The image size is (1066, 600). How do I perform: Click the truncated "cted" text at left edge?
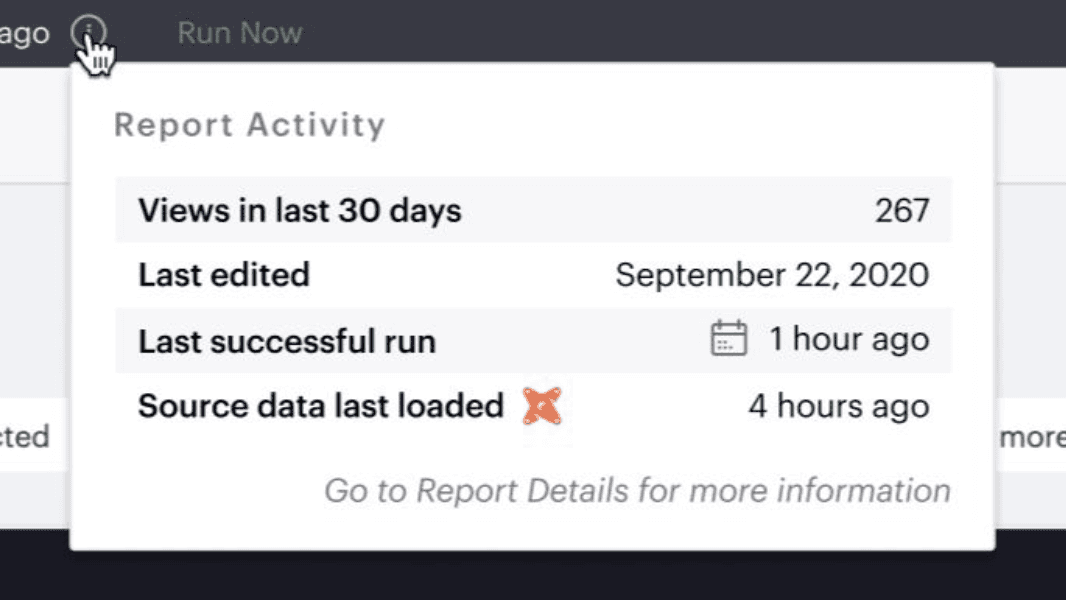[x=24, y=437]
